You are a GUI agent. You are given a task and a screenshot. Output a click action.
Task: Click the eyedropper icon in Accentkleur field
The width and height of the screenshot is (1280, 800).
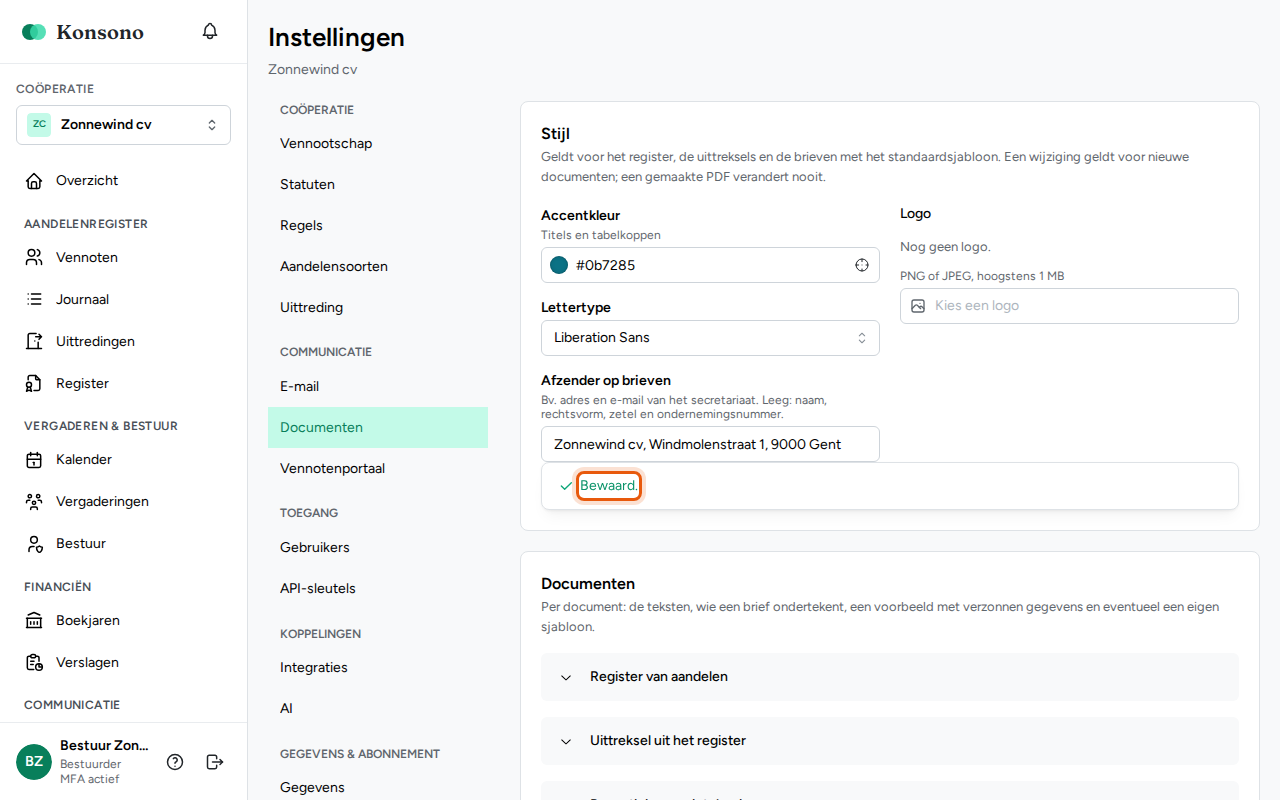point(862,265)
